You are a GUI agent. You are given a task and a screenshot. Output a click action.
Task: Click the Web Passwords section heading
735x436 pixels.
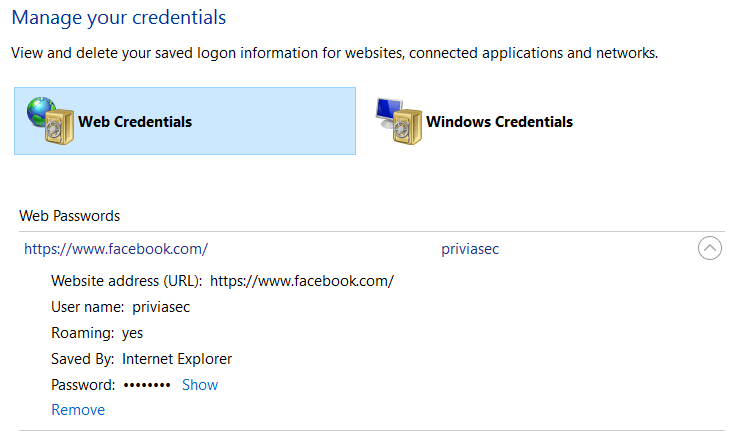tap(69, 216)
